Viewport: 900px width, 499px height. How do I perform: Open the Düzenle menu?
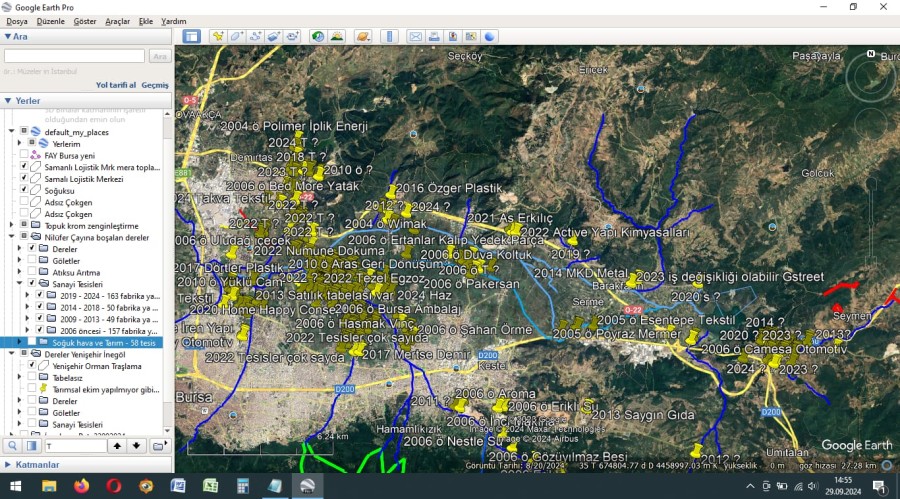pos(51,21)
